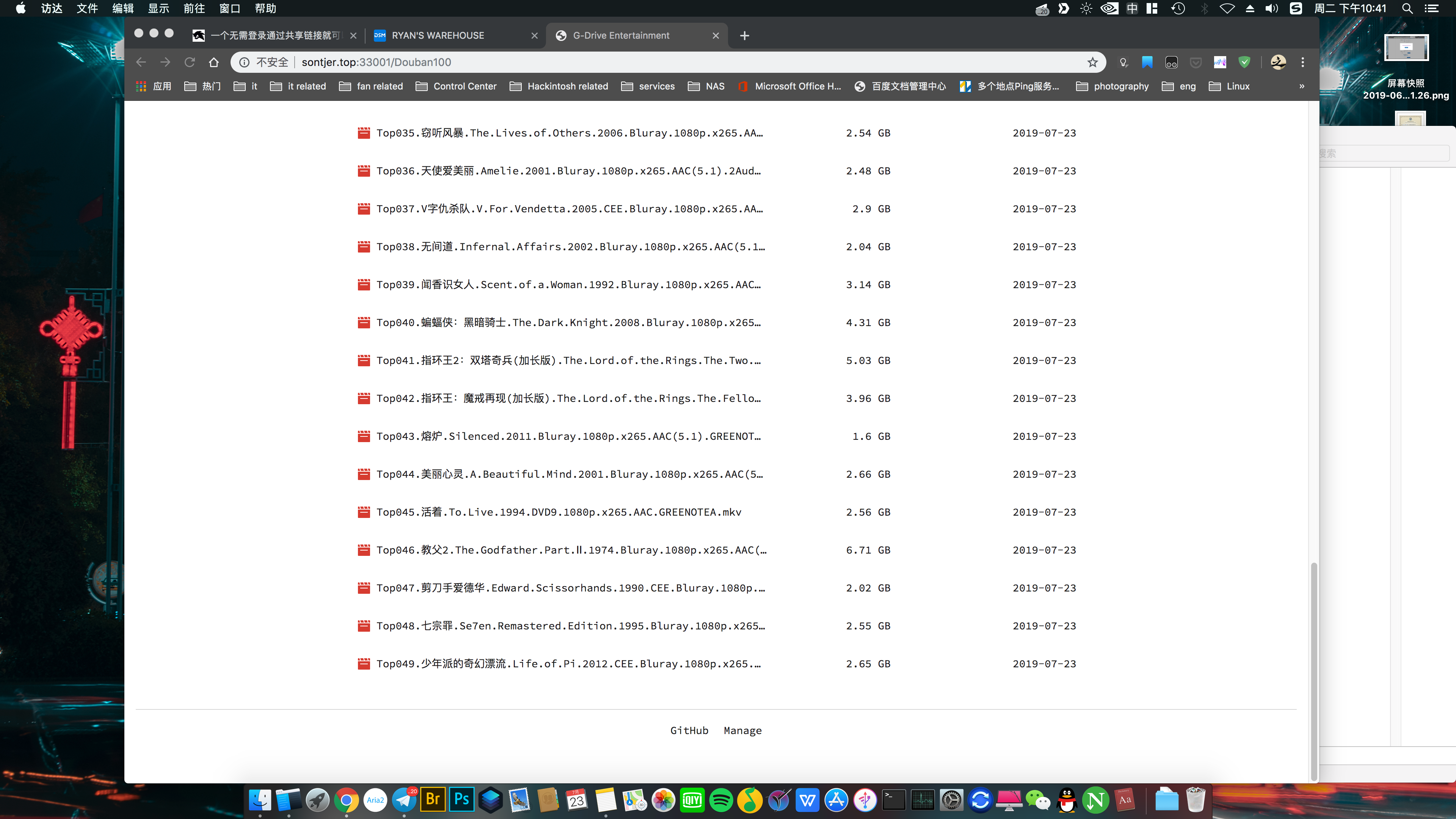Click the green shield extension icon
Viewport: 1456px width, 819px height.
tap(1244, 62)
